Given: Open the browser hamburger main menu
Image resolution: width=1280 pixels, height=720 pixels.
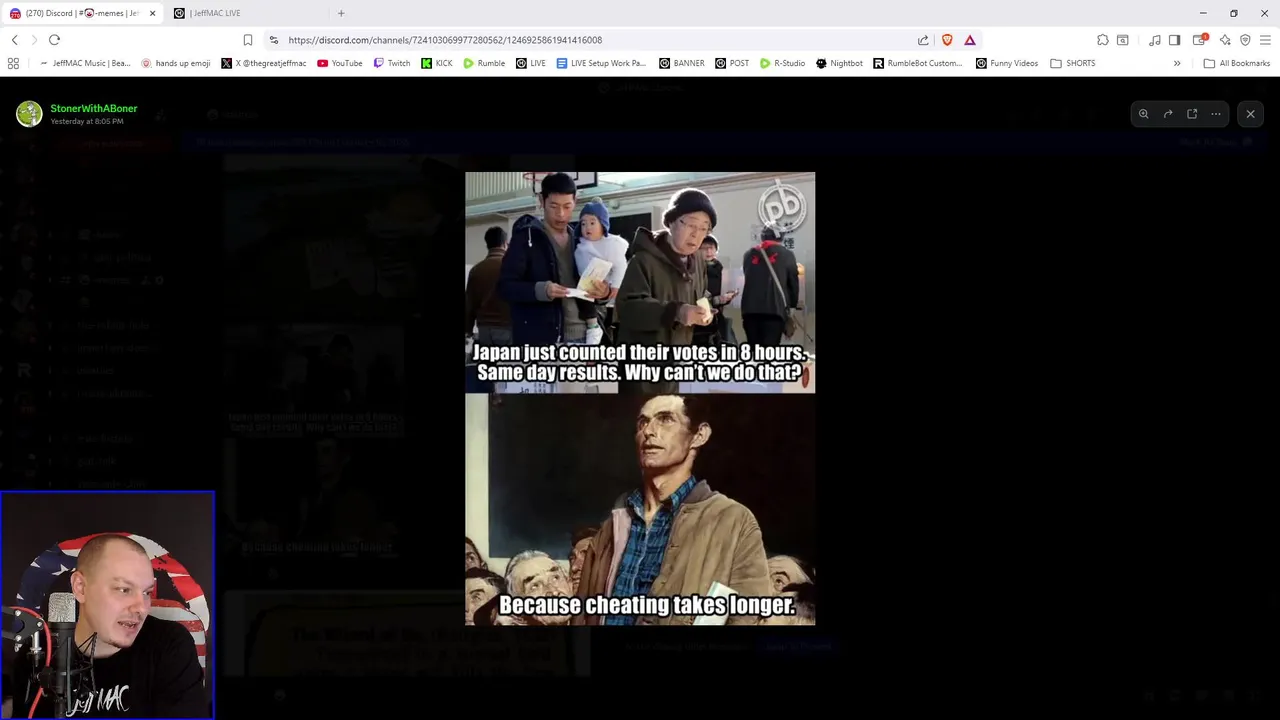Looking at the screenshot, I should [x=1265, y=40].
